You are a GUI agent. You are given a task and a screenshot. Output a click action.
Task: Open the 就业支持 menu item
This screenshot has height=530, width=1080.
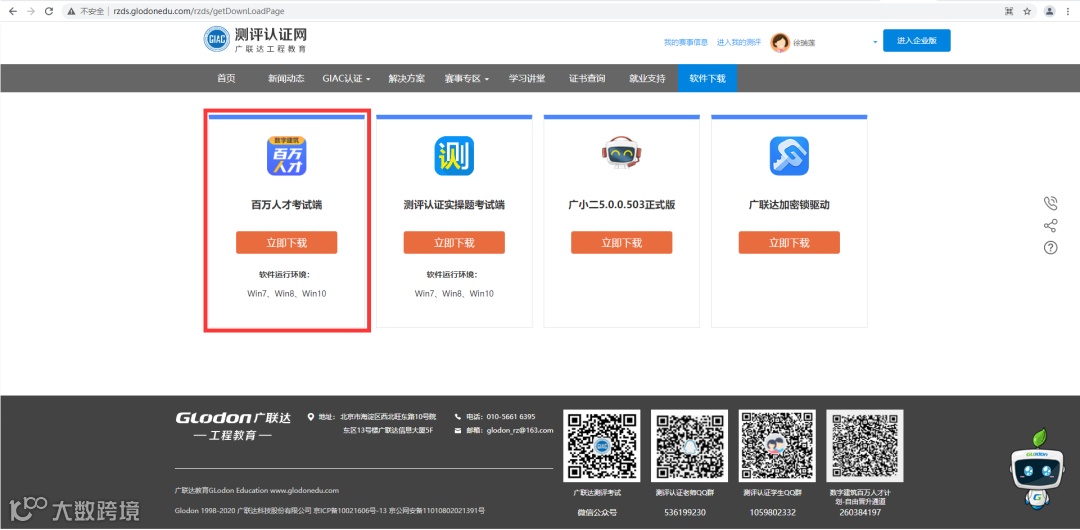tap(647, 79)
